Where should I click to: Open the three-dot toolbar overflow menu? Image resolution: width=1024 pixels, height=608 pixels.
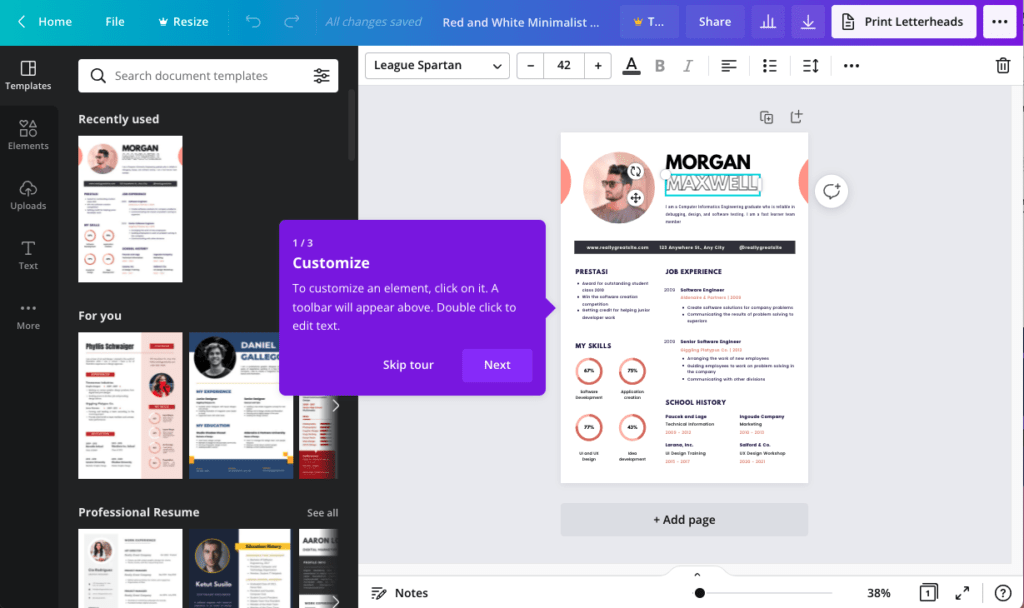[851, 66]
